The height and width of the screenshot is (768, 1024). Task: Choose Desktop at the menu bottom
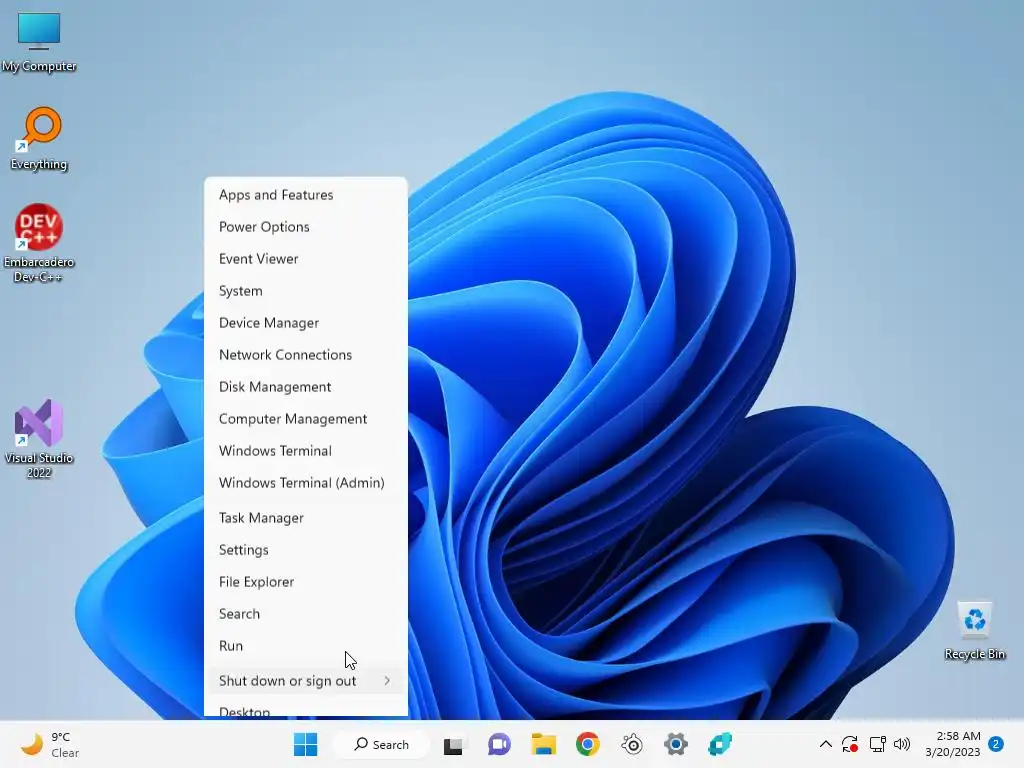(x=306, y=709)
